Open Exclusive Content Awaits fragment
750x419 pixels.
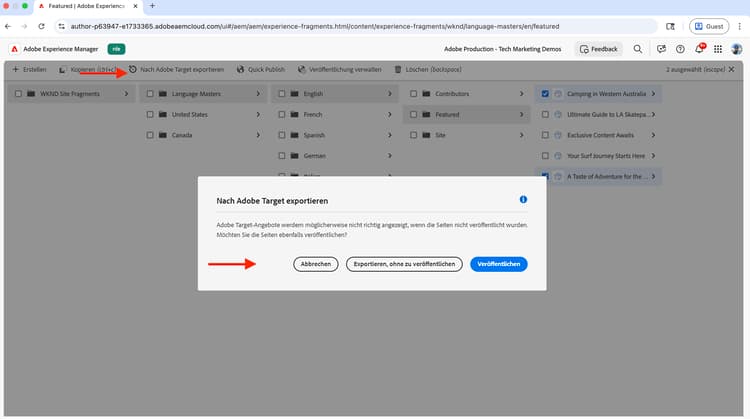pyautogui.click(x=600, y=135)
